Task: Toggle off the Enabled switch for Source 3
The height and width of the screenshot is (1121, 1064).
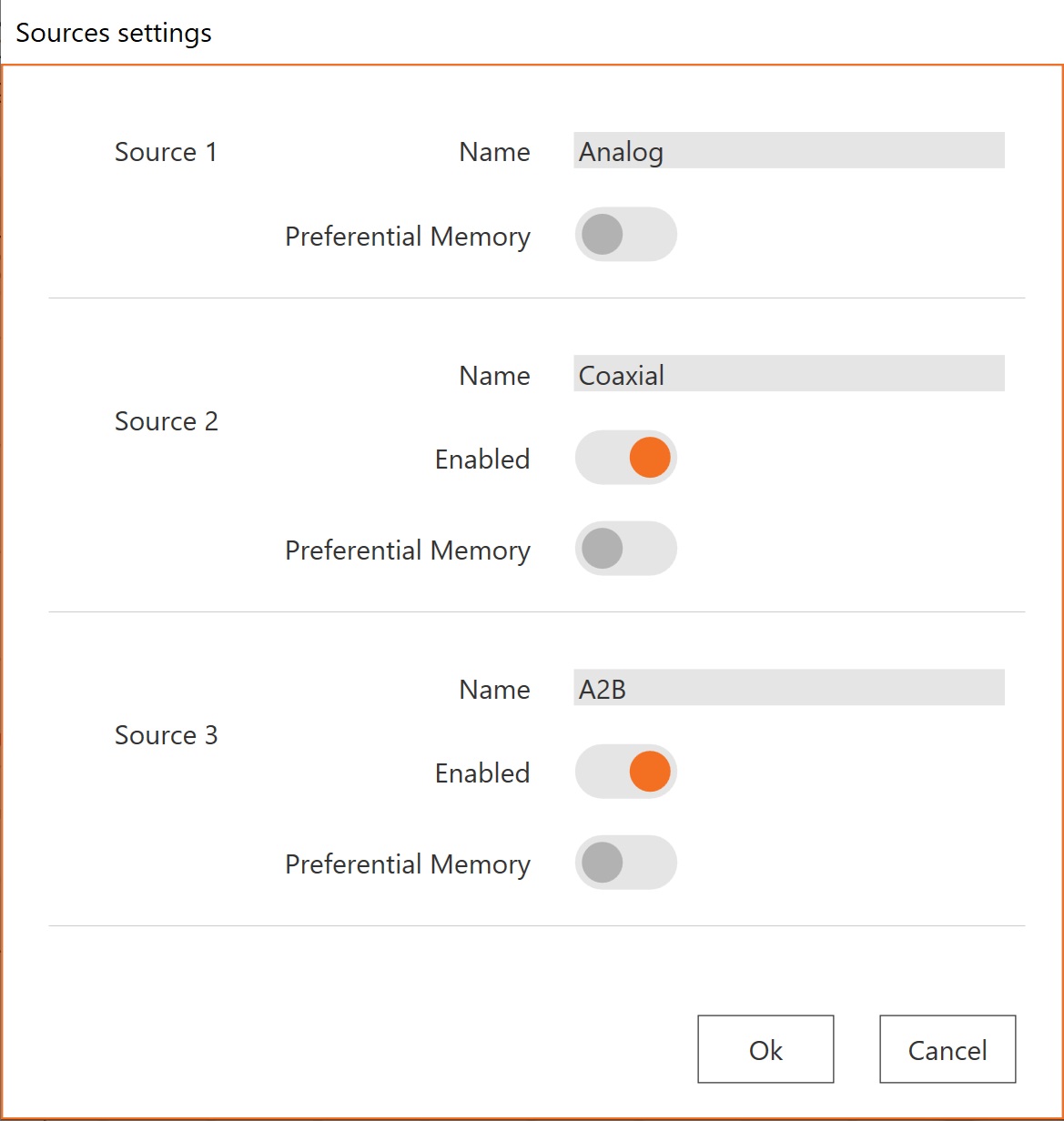Action: pos(625,772)
